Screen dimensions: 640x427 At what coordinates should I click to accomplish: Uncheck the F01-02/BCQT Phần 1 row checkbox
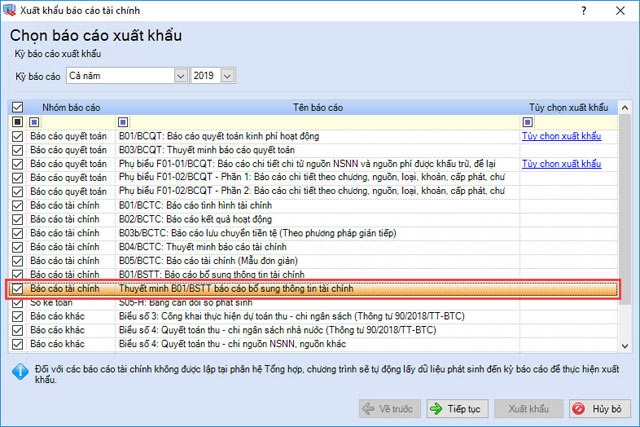pos(17,178)
